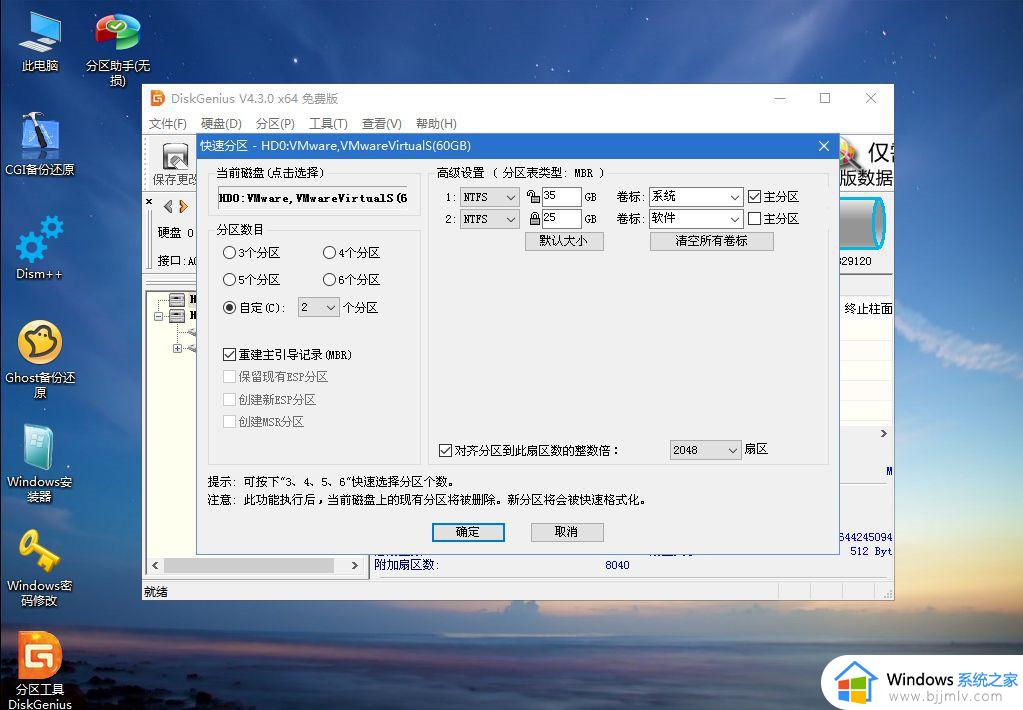Image resolution: width=1023 pixels, height=710 pixels.
Task: Click the 默认大小 button
Action: tap(564, 241)
